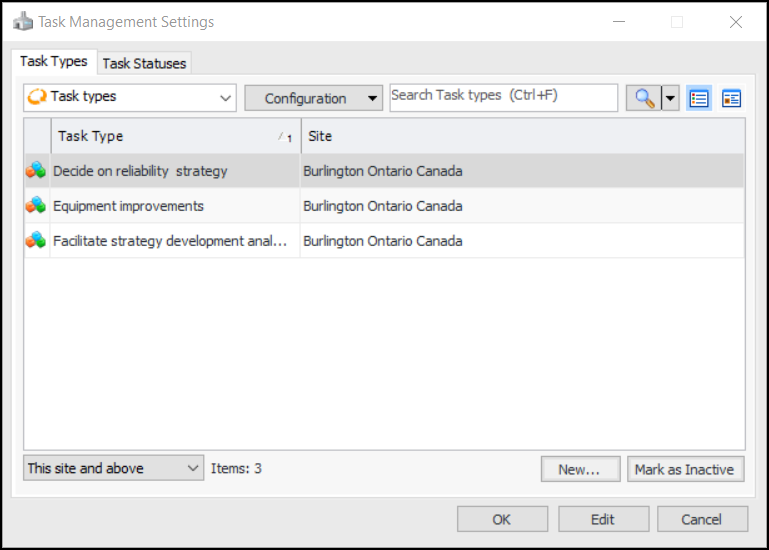Click icon of Equipment improvements row
This screenshot has width=769, height=550.
[x=36, y=206]
